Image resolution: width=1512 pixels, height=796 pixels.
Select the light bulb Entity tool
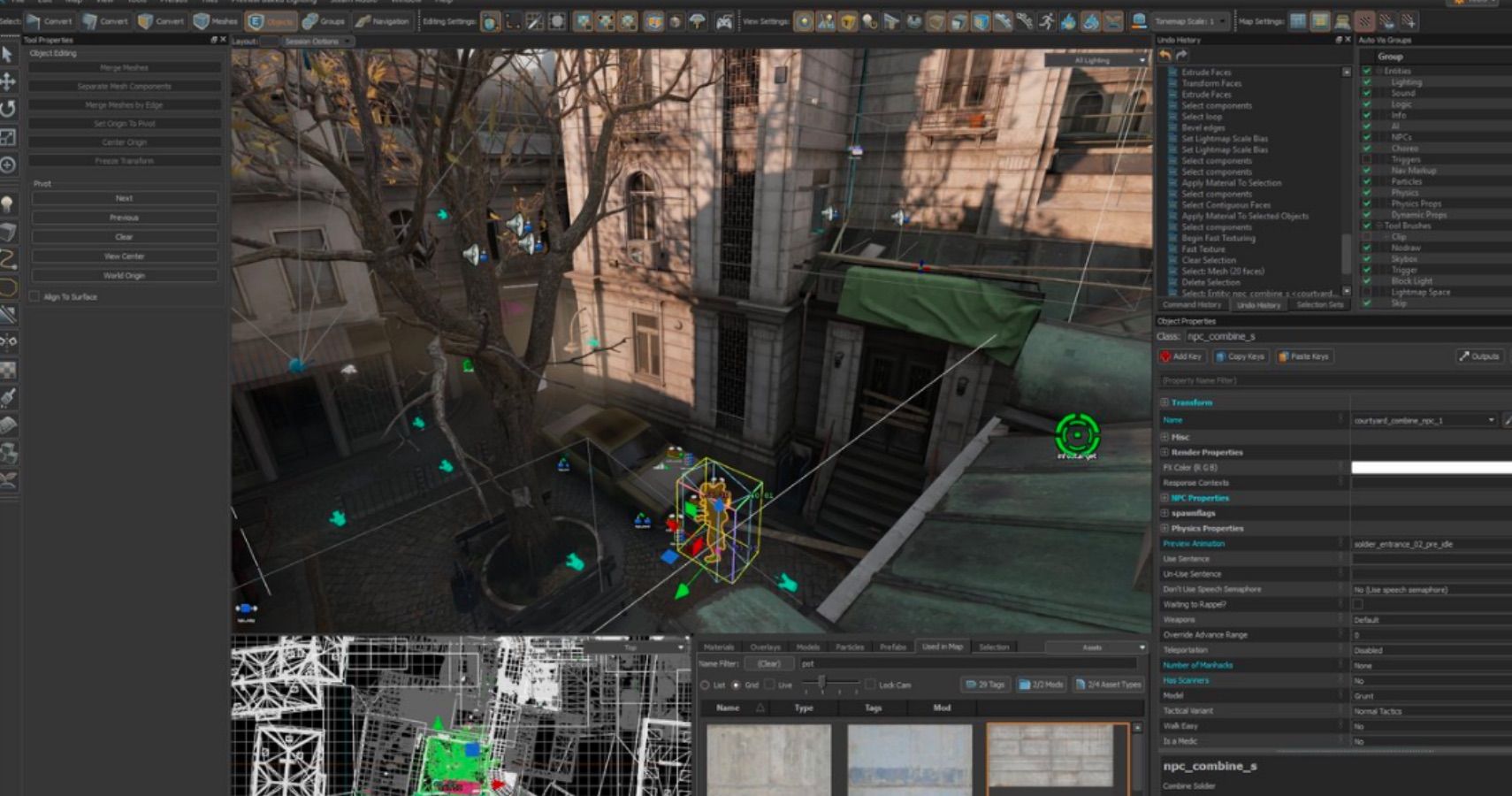pyautogui.click(x=8, y=204)
